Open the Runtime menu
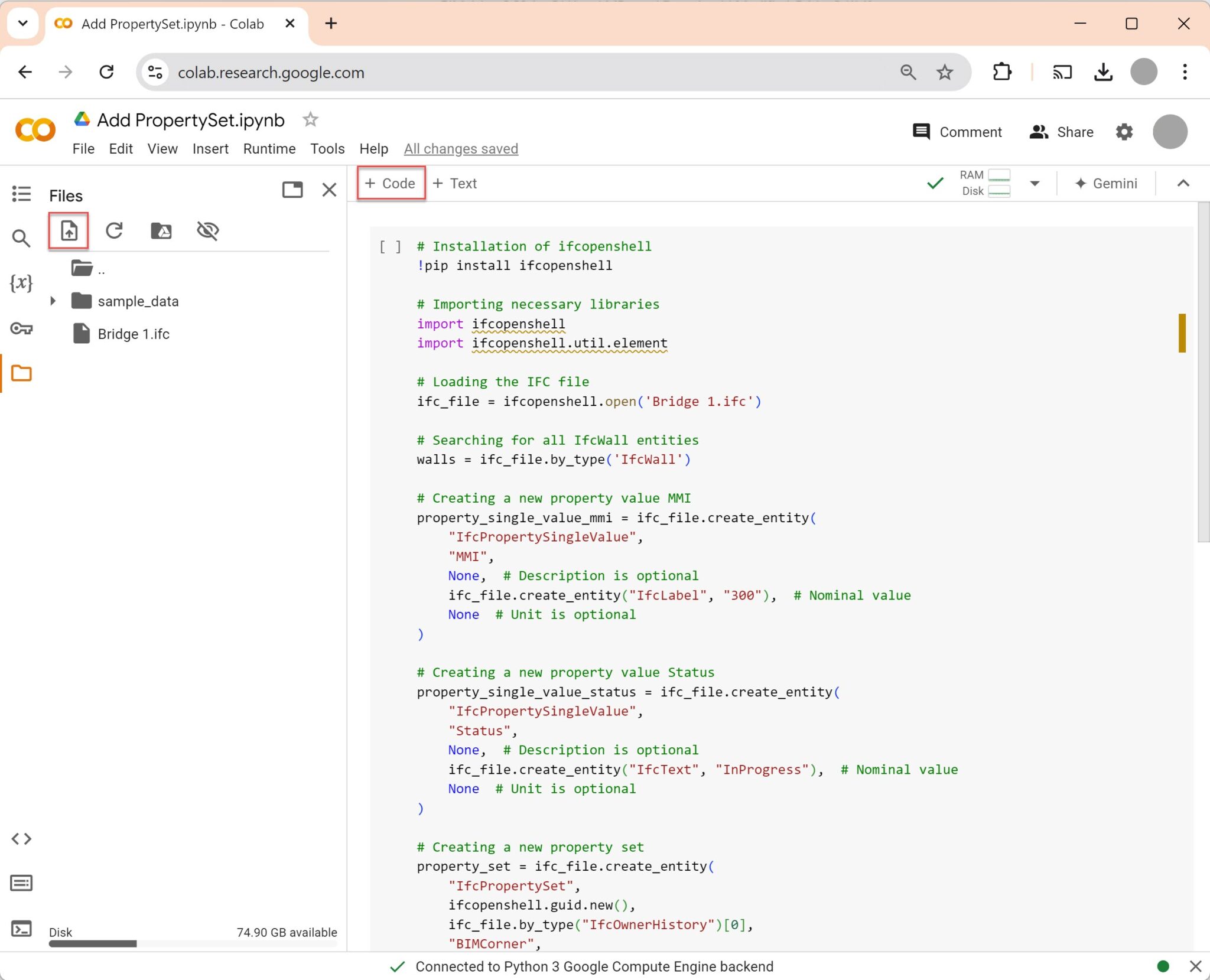 point(269,149)
